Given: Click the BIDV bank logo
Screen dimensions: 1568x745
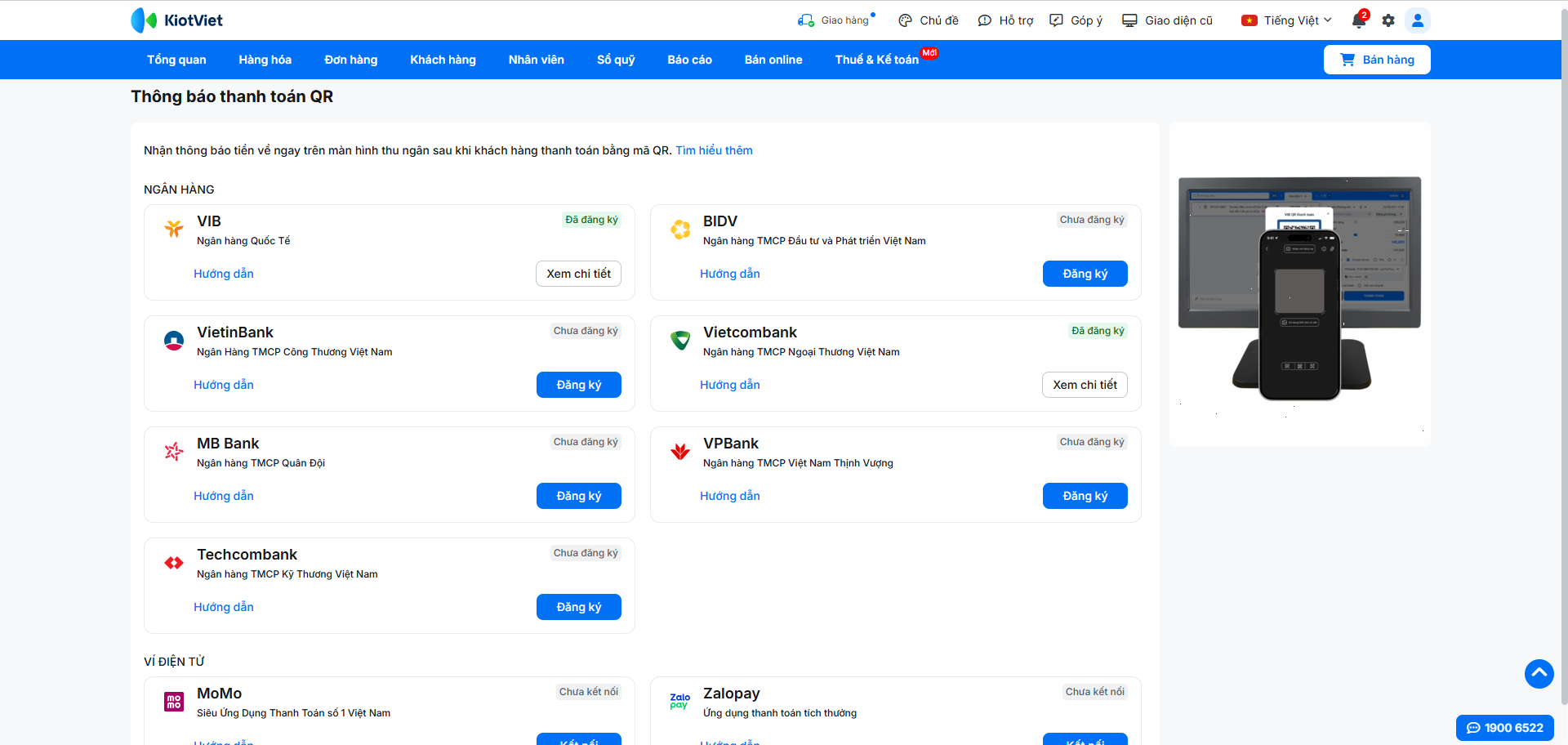Looking at the screenshot, I should click(x=680, y=230).
